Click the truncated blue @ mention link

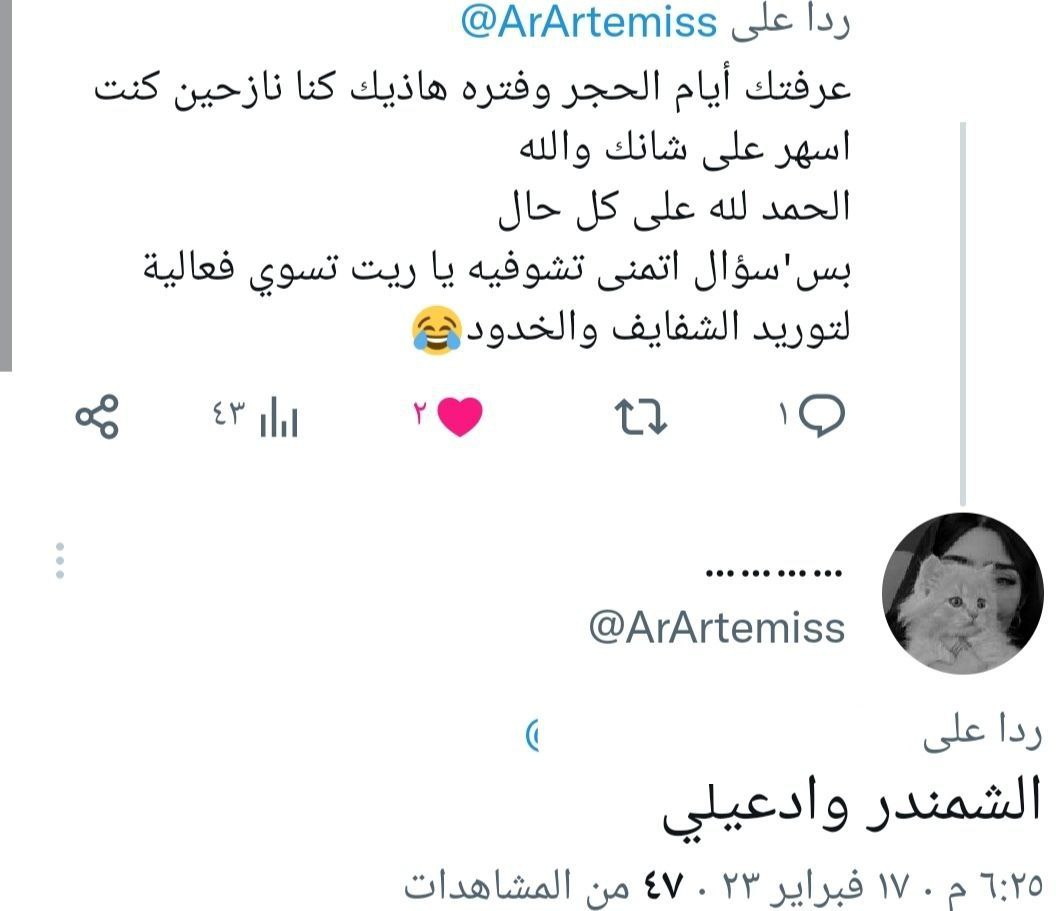click(532, 735)
